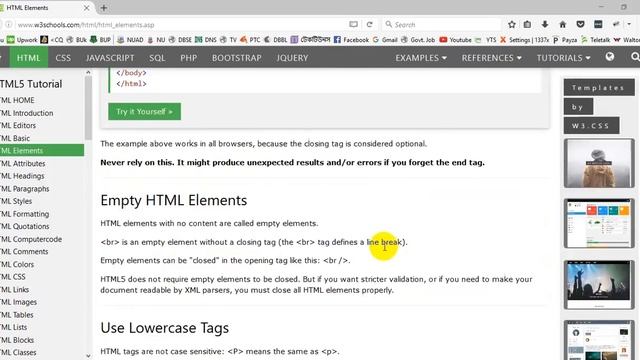Screen dimensions: 640x360
Task: Open HTML Paragraphs in sidebar
Action: coord(24,189)
